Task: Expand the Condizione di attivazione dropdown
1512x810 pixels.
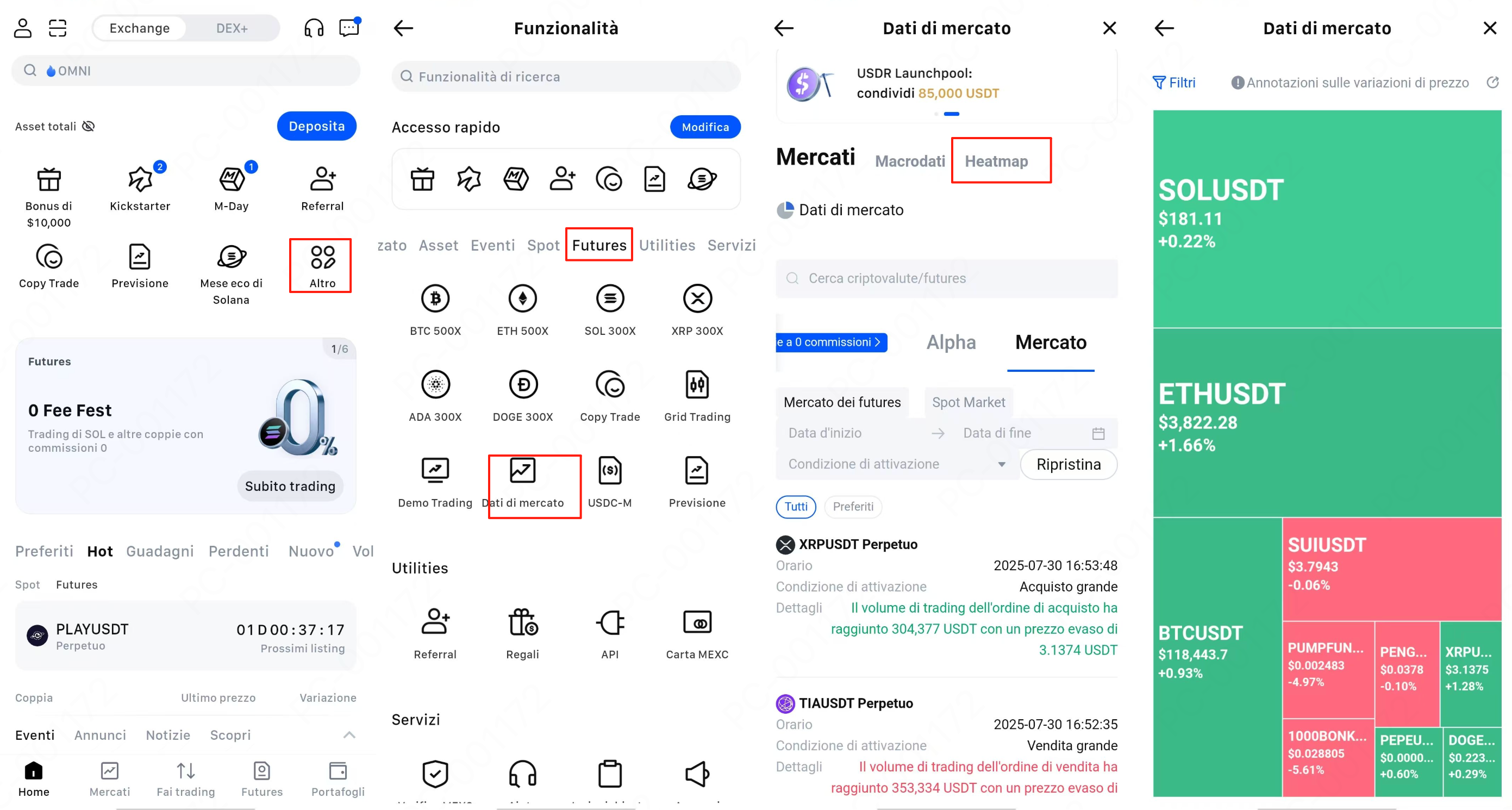Action: 896,464
